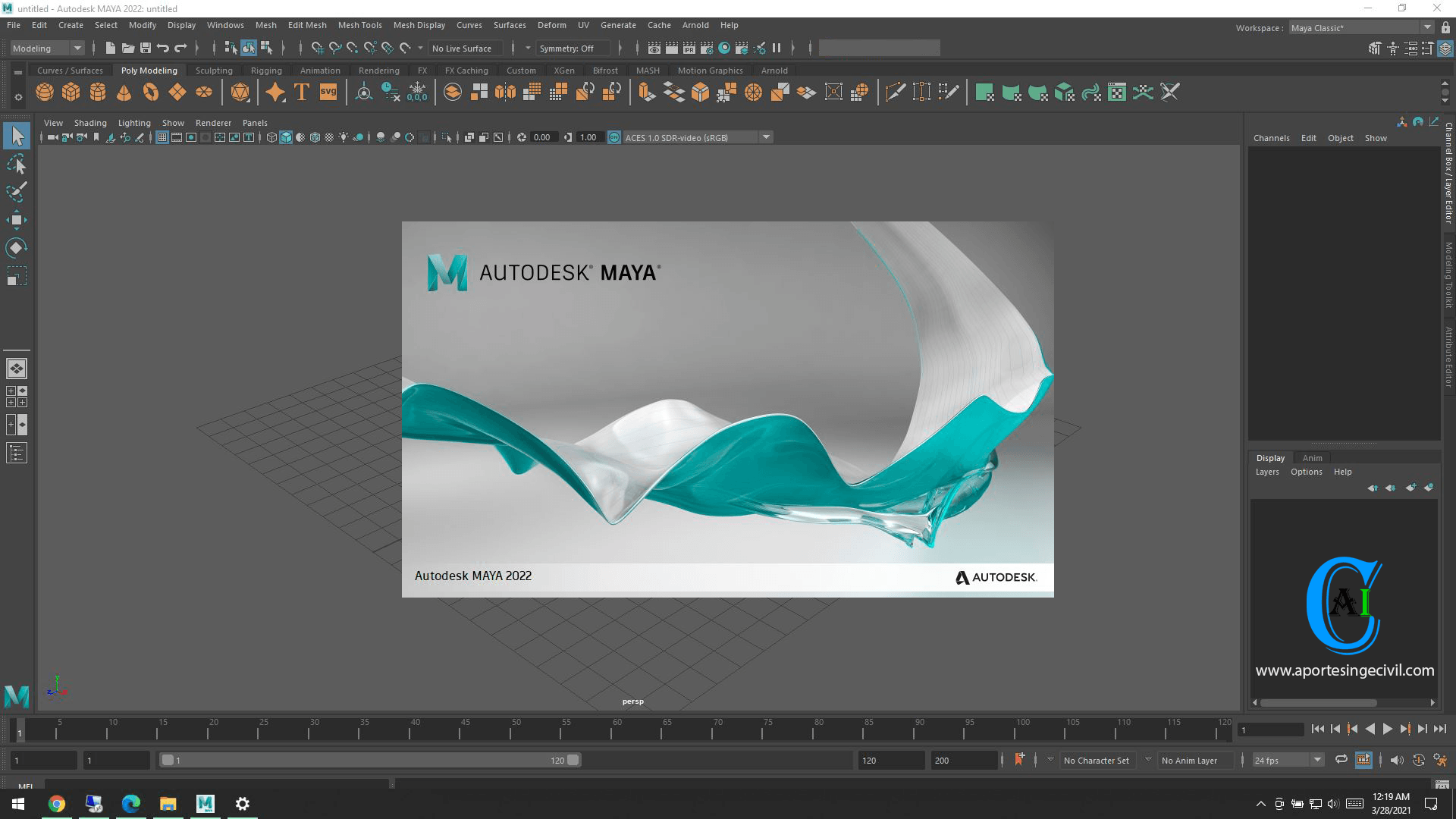Open the Poly Modeling shelf tab
The height and width of the screenshot is (819, 1456).
[x=148, y=70]
